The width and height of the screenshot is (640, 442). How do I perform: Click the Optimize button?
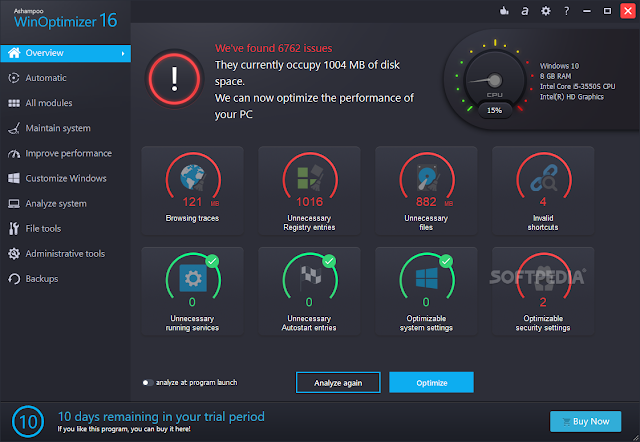[x=431, y=382]
